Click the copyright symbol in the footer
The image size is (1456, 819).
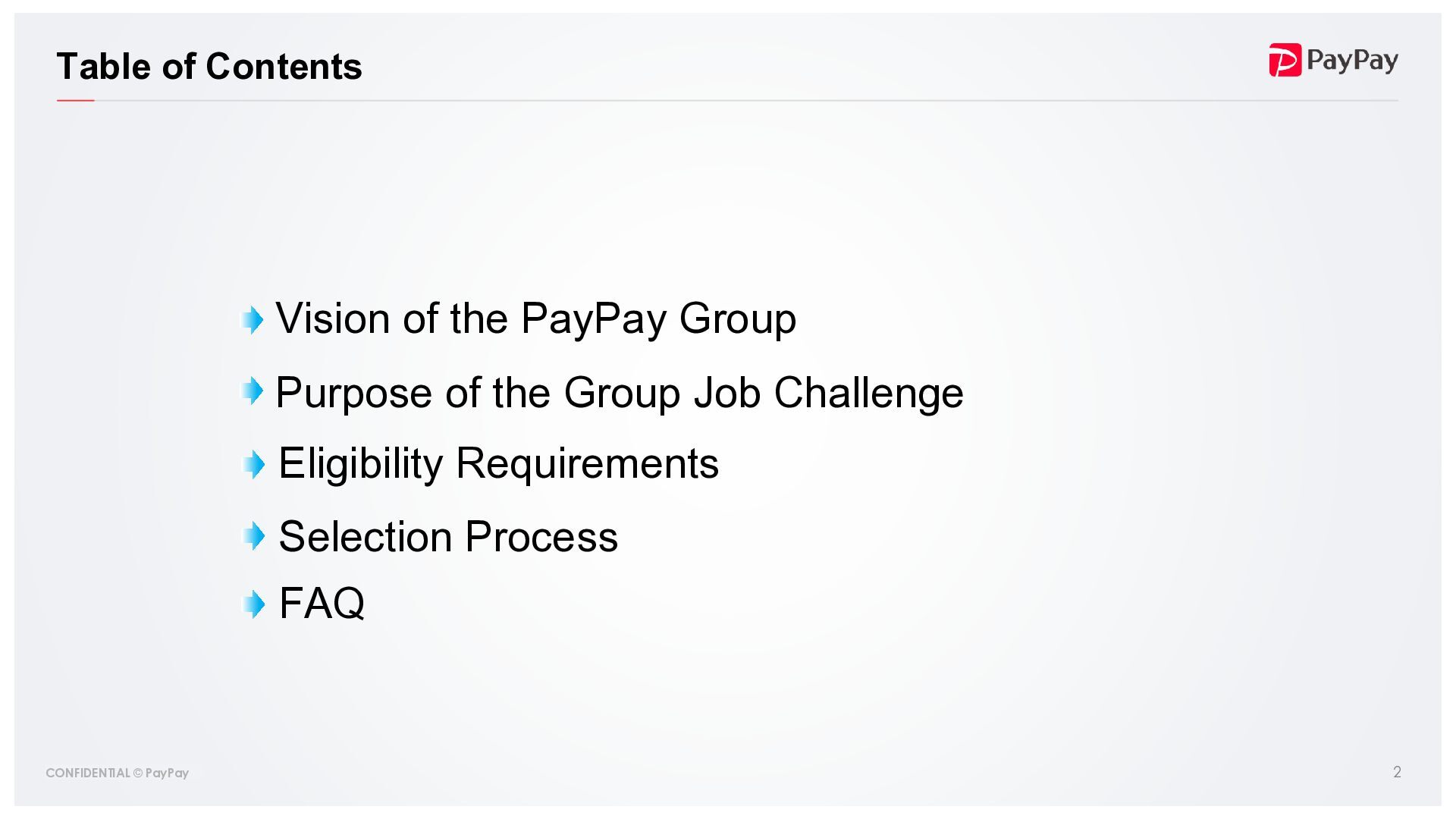pos(138,773)
